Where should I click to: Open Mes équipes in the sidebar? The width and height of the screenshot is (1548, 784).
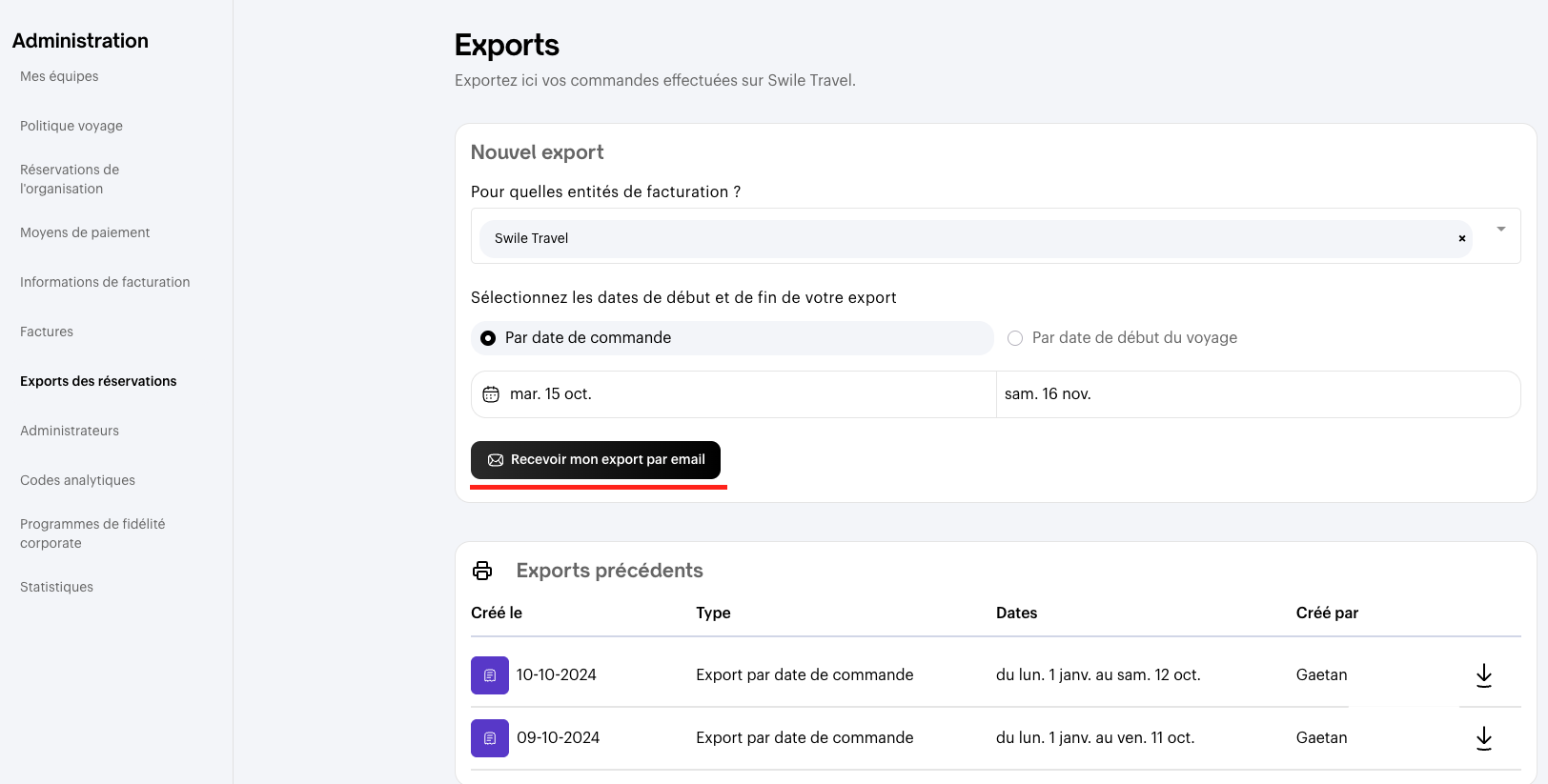(x=59, y=76)
